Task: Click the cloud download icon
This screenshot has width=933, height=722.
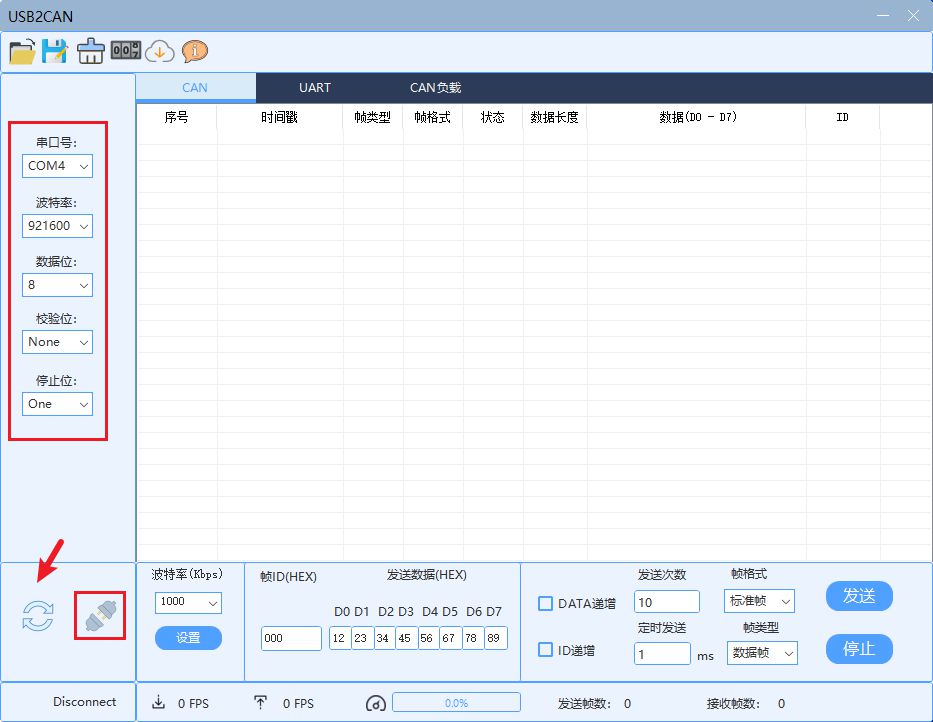Action: click(160, 51)
